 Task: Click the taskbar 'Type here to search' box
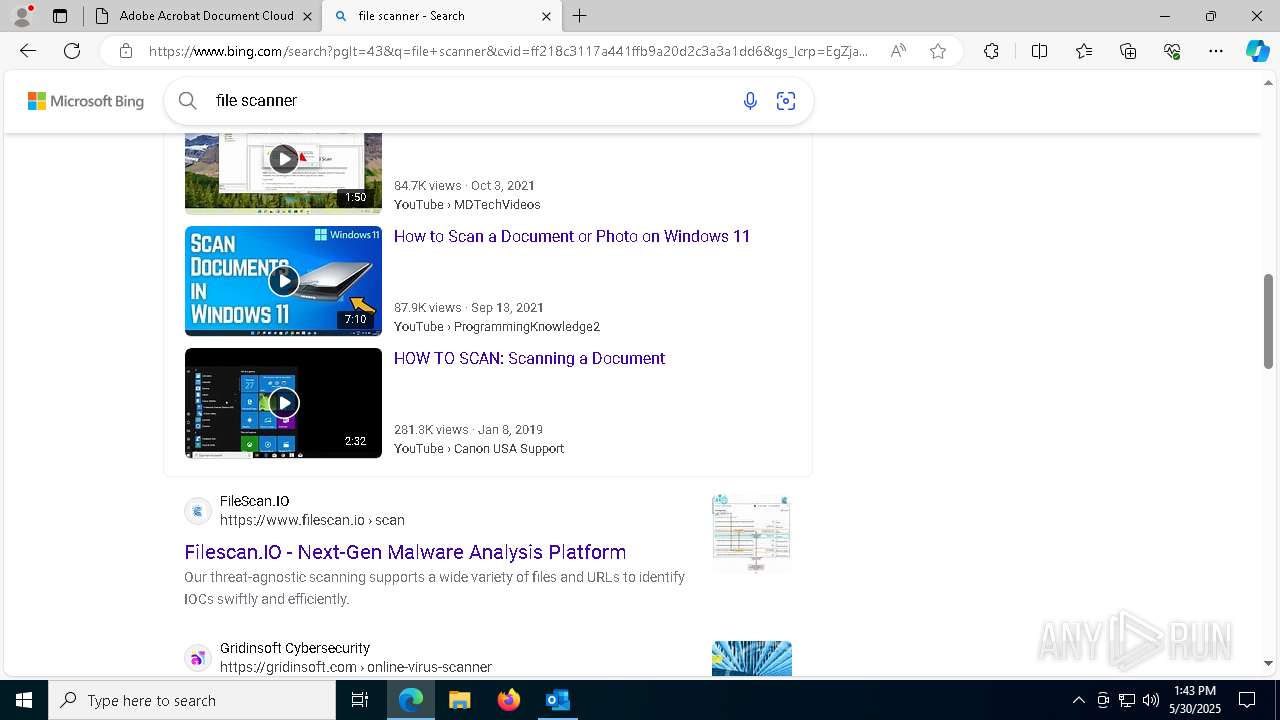point(192,700)
